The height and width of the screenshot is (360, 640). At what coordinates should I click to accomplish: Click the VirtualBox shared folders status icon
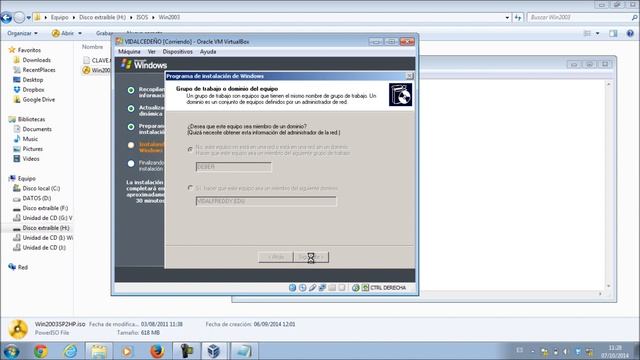click(x=332, y=288)
